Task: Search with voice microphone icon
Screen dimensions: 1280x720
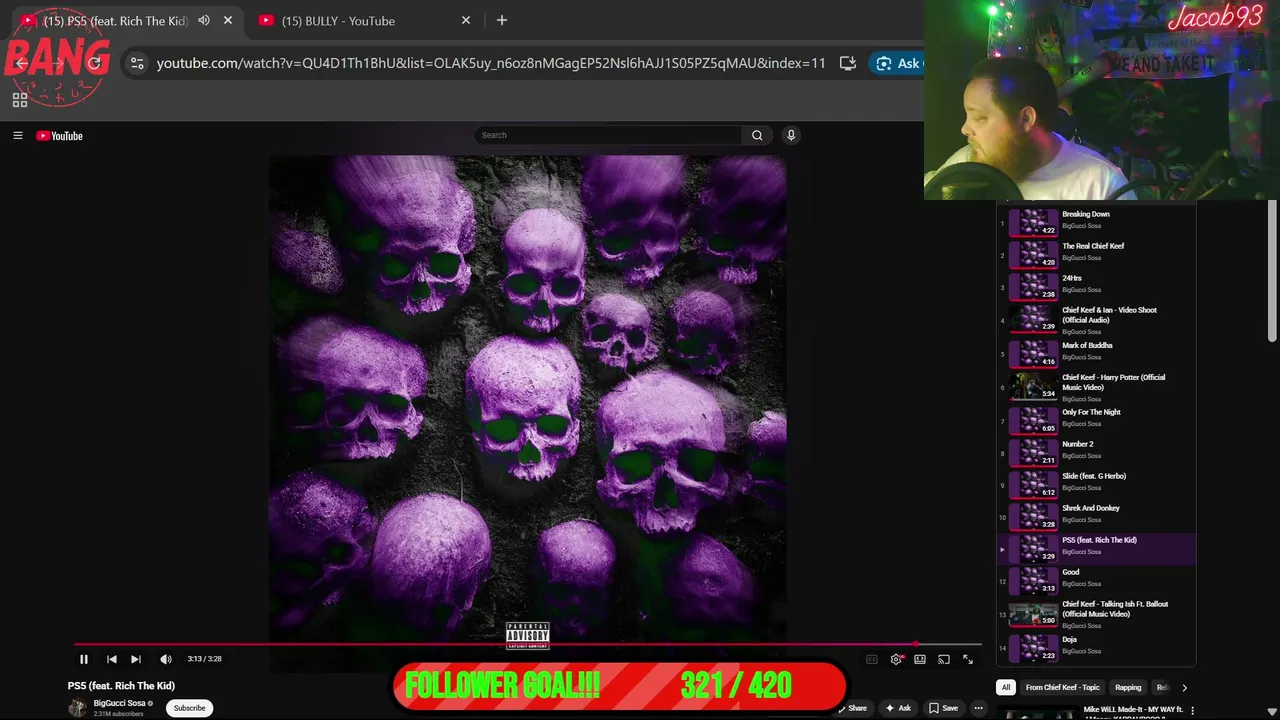Action: [x=791, y=135]
